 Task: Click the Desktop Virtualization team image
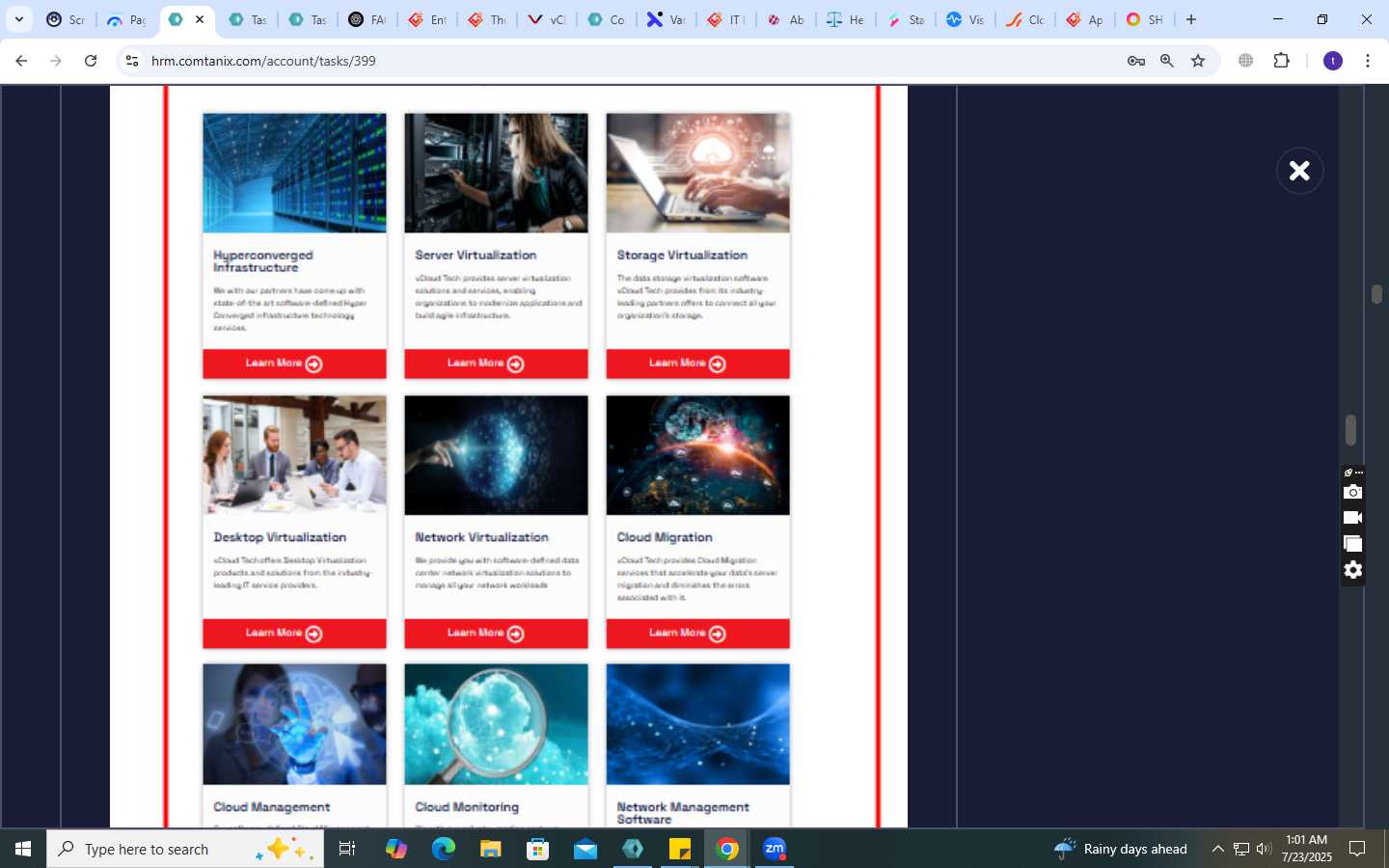tap(294, 455)
